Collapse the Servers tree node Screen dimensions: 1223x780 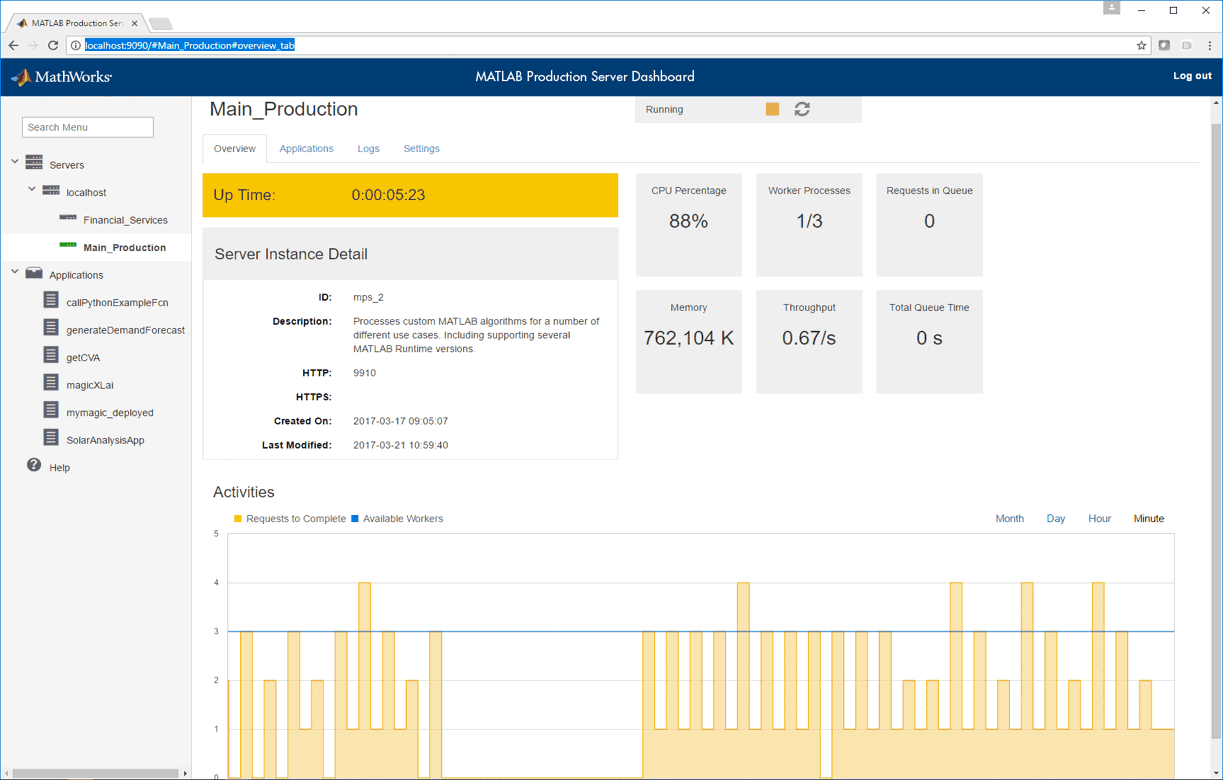15,162
